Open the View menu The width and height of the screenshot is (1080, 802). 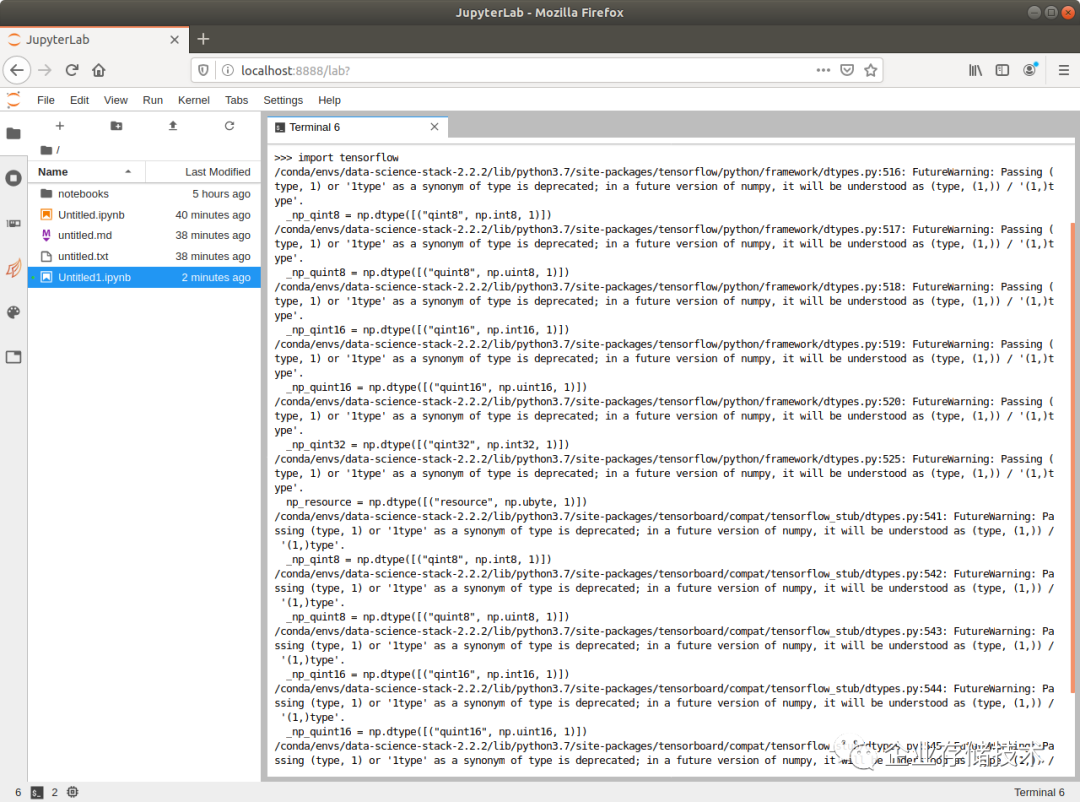[x=116, y=100]
